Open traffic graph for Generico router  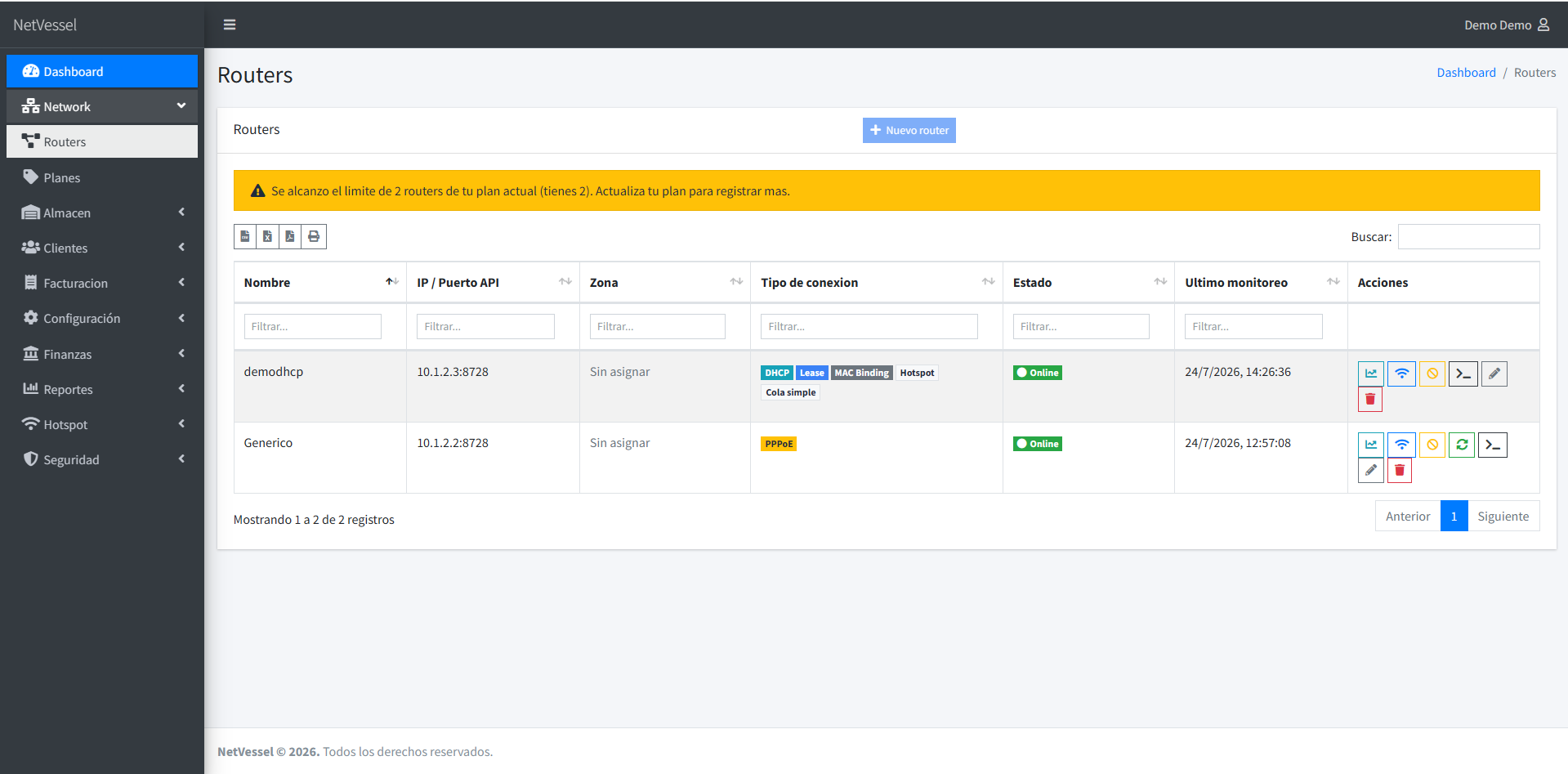(1371, 445)
